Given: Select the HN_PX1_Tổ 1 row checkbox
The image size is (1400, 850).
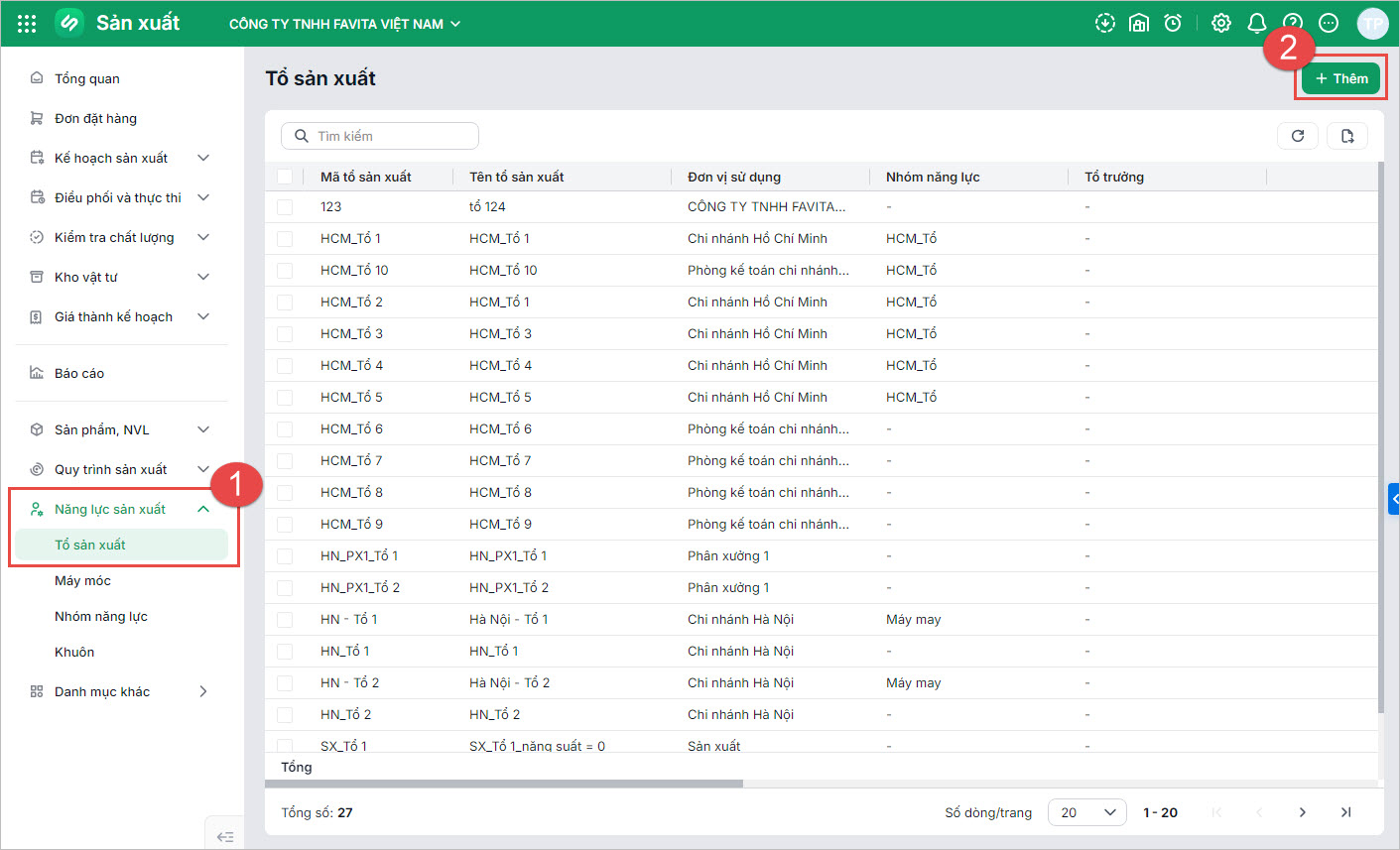Looking at the screenshot, I should 285,556.
